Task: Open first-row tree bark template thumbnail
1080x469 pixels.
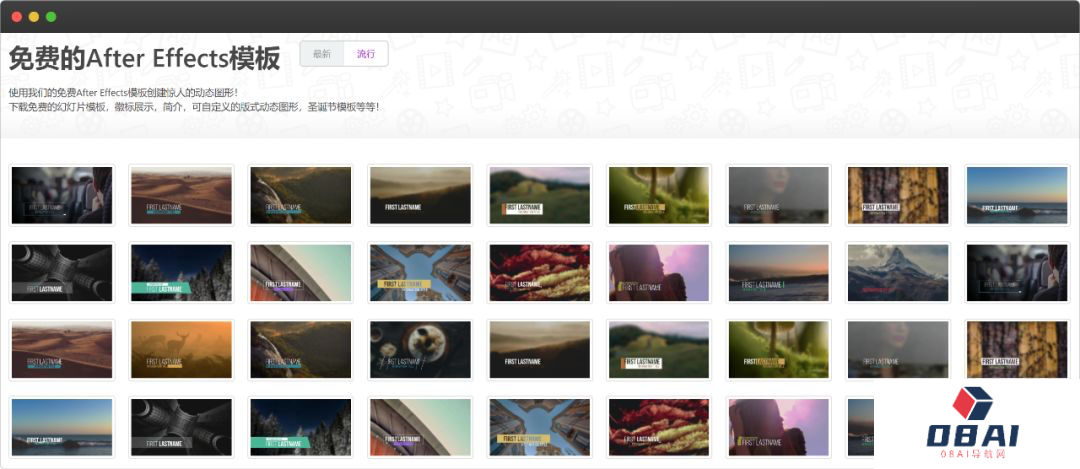Action: (x=897, y=196)
